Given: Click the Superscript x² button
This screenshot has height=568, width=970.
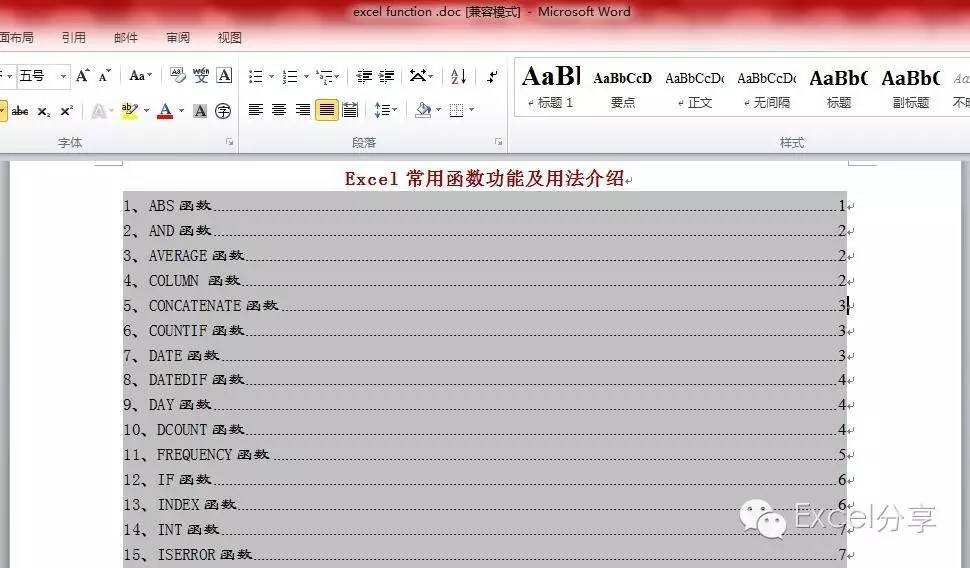Looking at the screenshot, I should 67,111.
